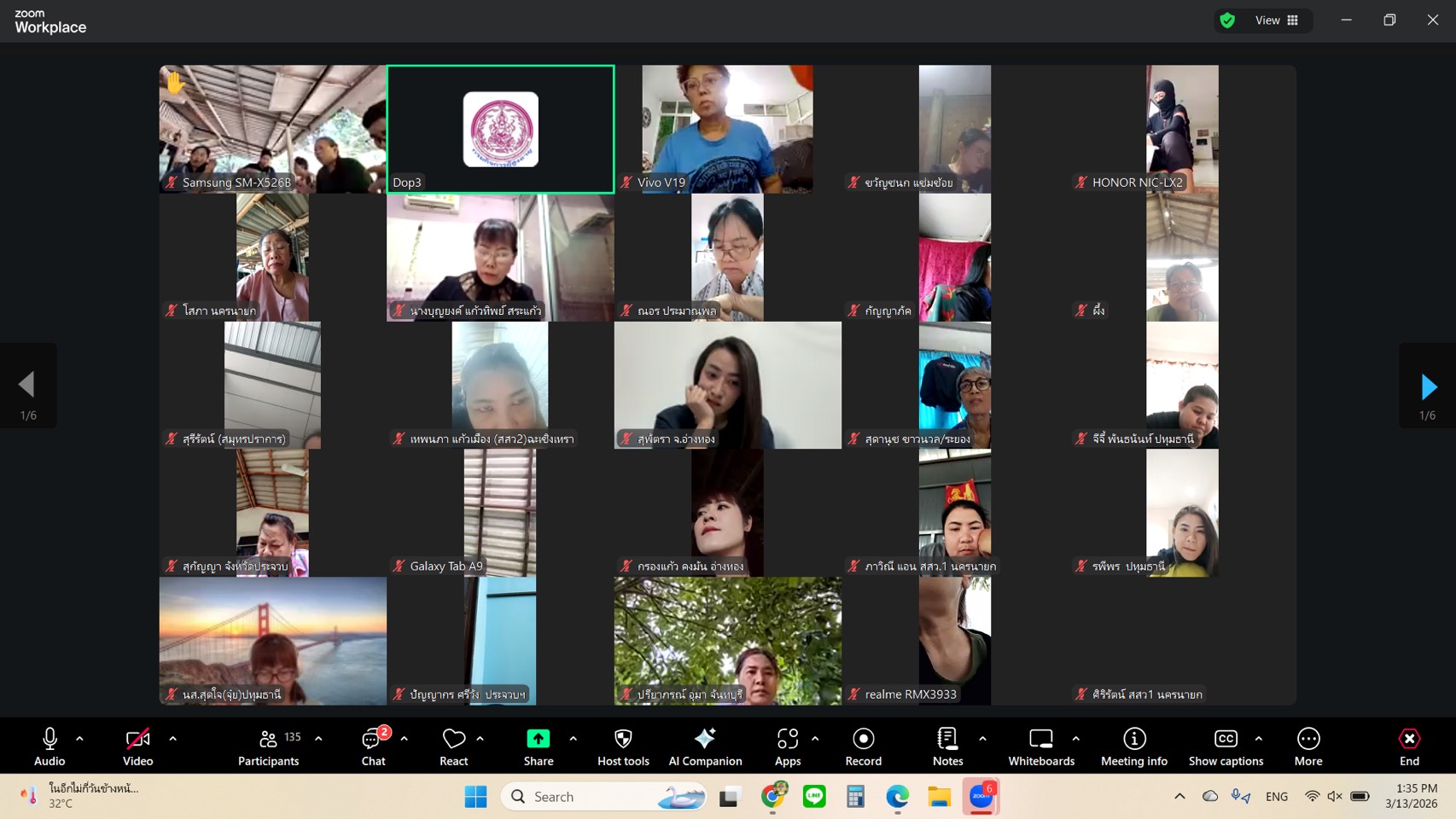Click the End meeting button
This screenshot has height=819, width=1456.
(x=1409, y=746)
